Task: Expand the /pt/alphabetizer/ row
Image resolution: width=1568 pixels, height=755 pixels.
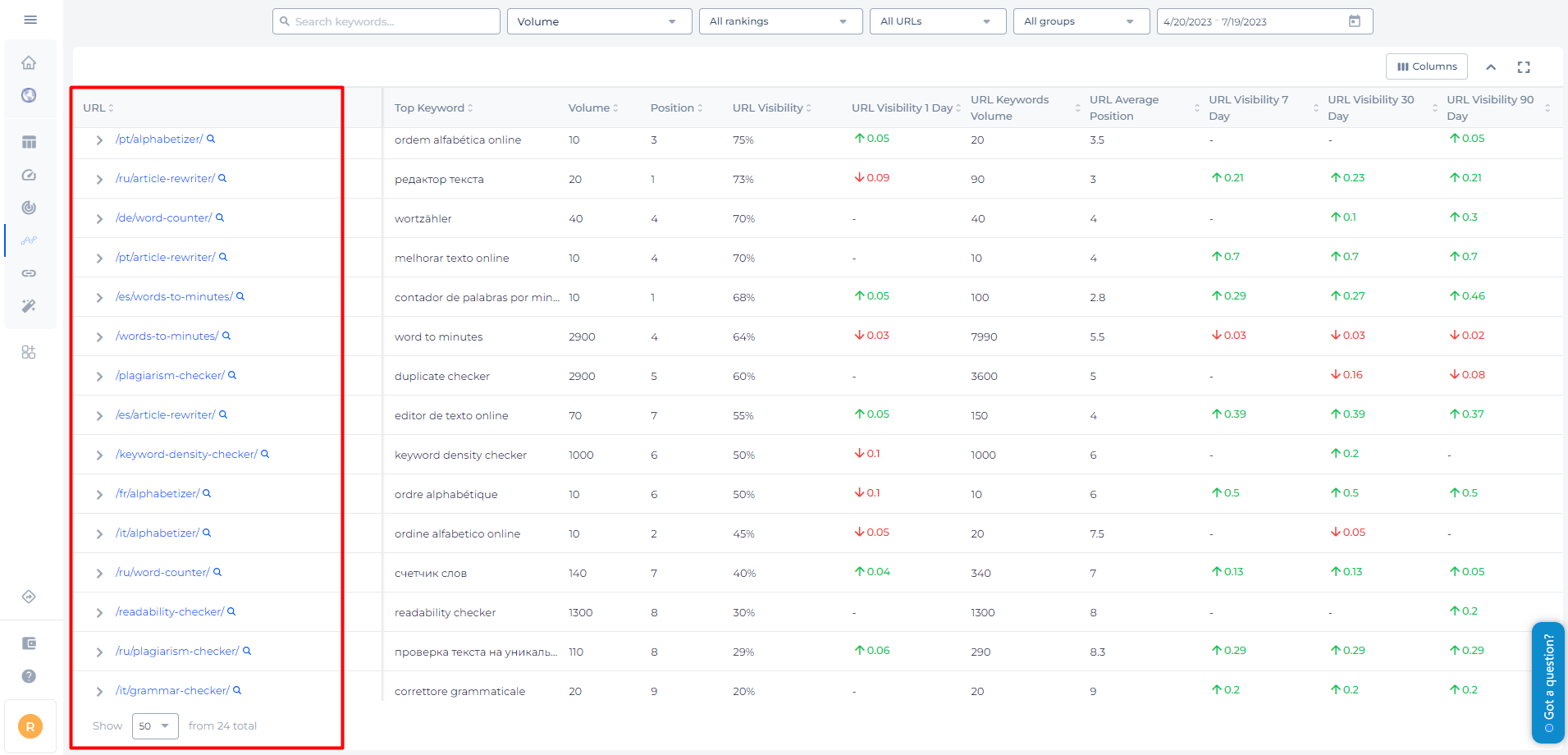Action: point(99,140)
